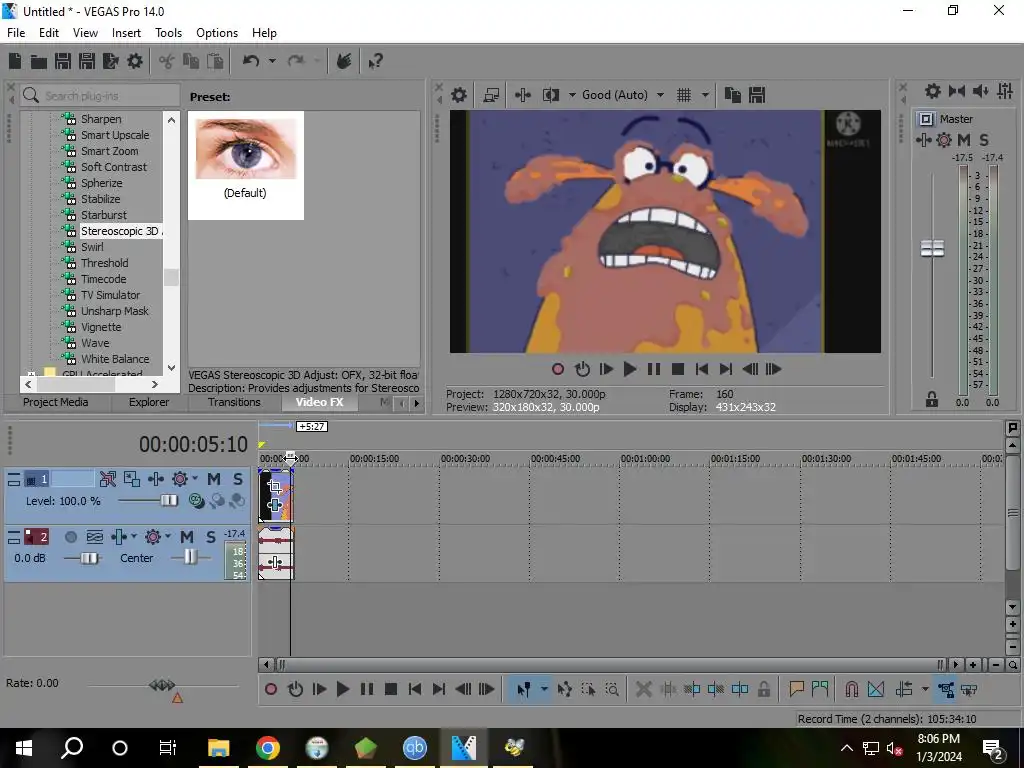This screenshot has width=1024, height=768.
Task: Open the overlays grid dropdown arrow
Action: click(x=705, y=95)
